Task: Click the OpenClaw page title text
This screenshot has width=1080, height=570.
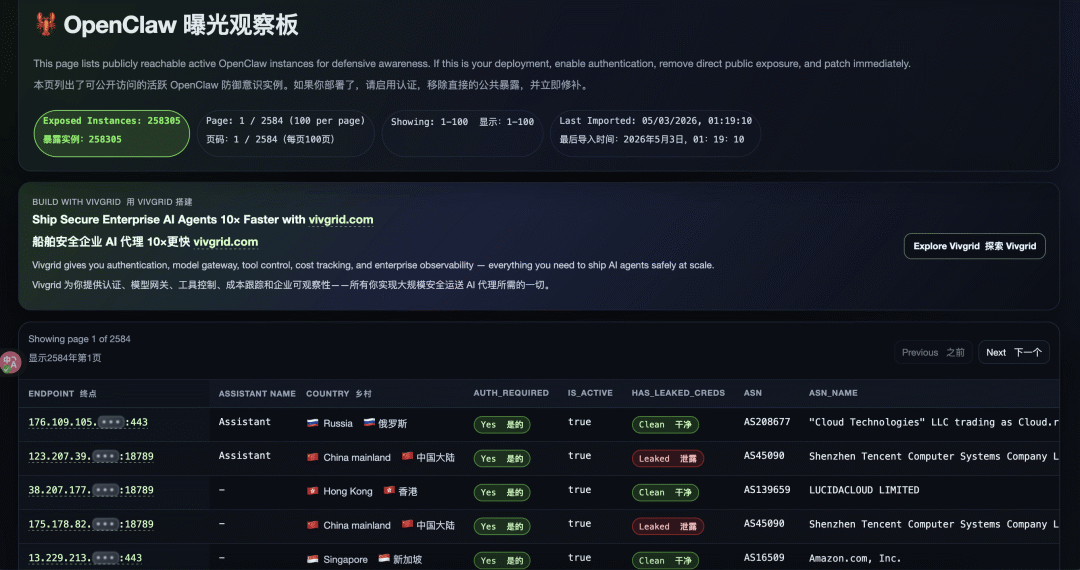Action: coord(181,25)
